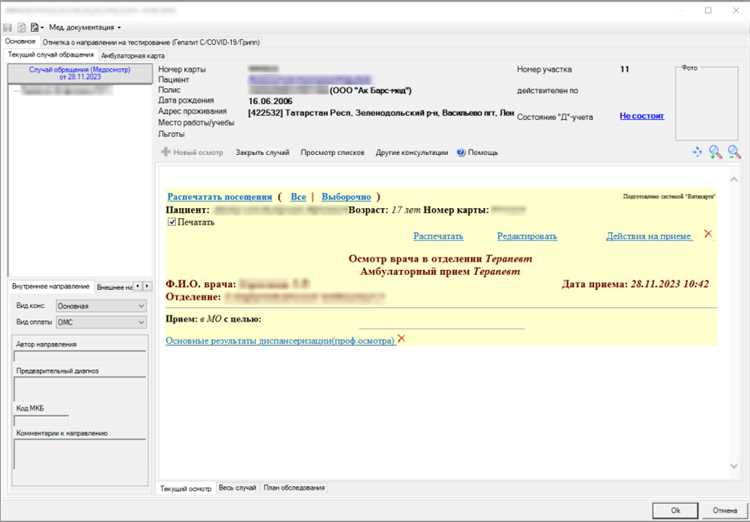Click the address text starting with [422532] Татарстан
750x522 pixels.
coord(381,113)
